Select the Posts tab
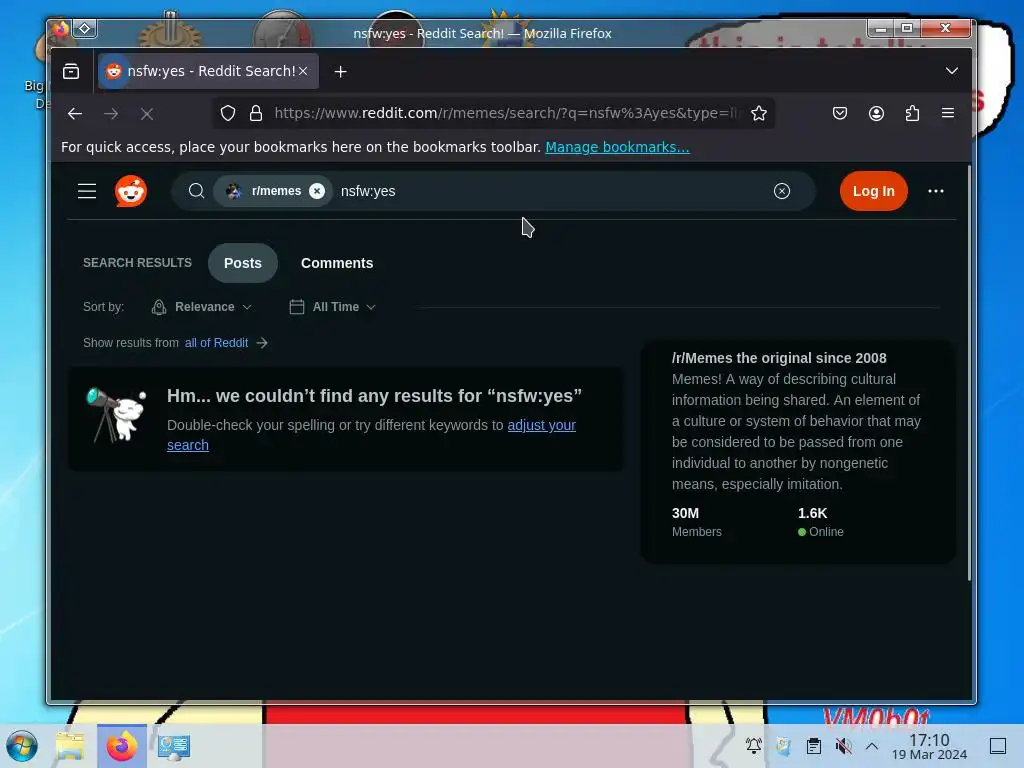1024x768 pixels. point(243,263)
